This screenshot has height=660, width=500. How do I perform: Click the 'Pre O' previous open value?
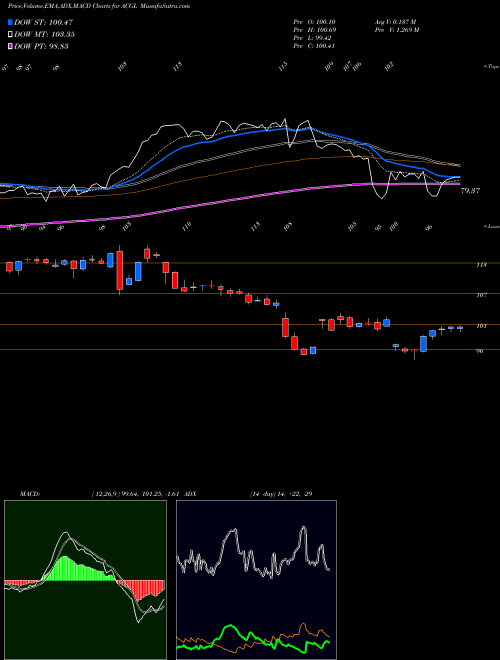[x=314, y=22]
